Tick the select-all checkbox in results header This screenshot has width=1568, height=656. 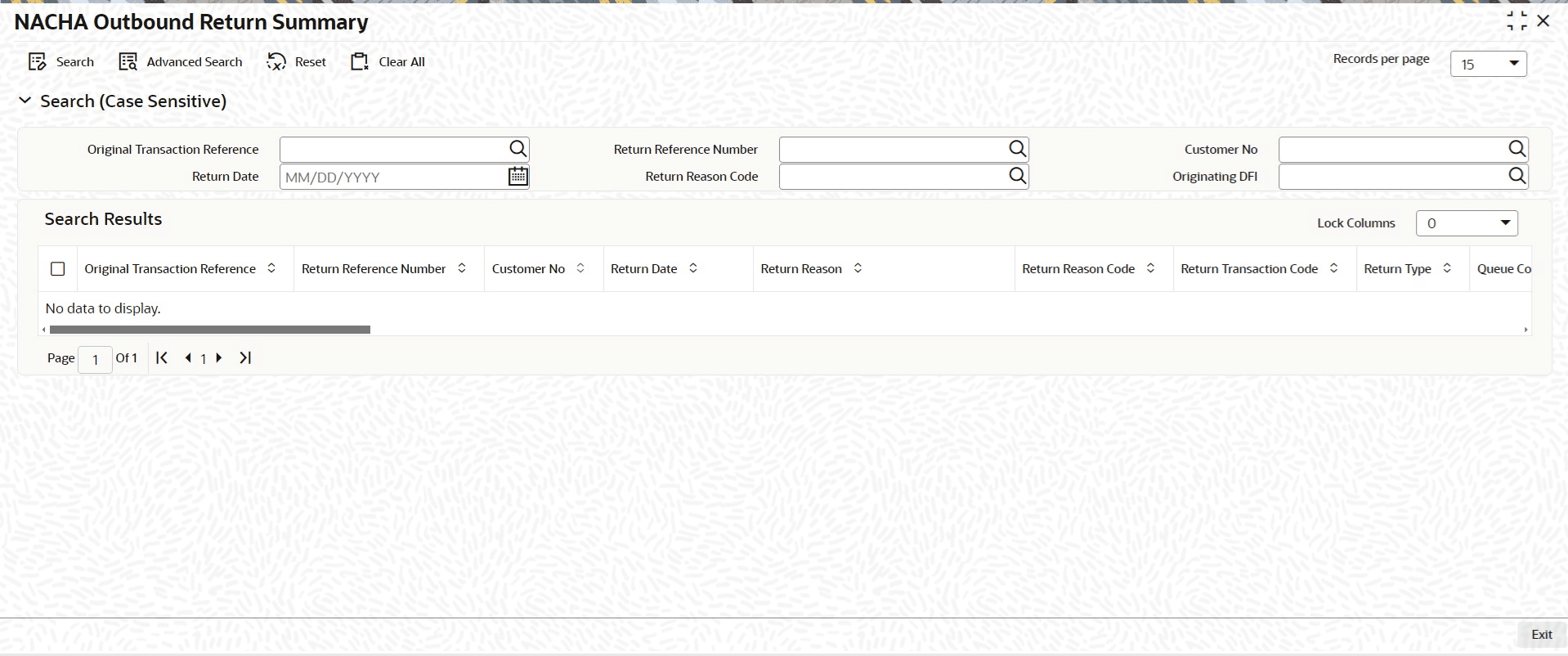coord(58,269)
